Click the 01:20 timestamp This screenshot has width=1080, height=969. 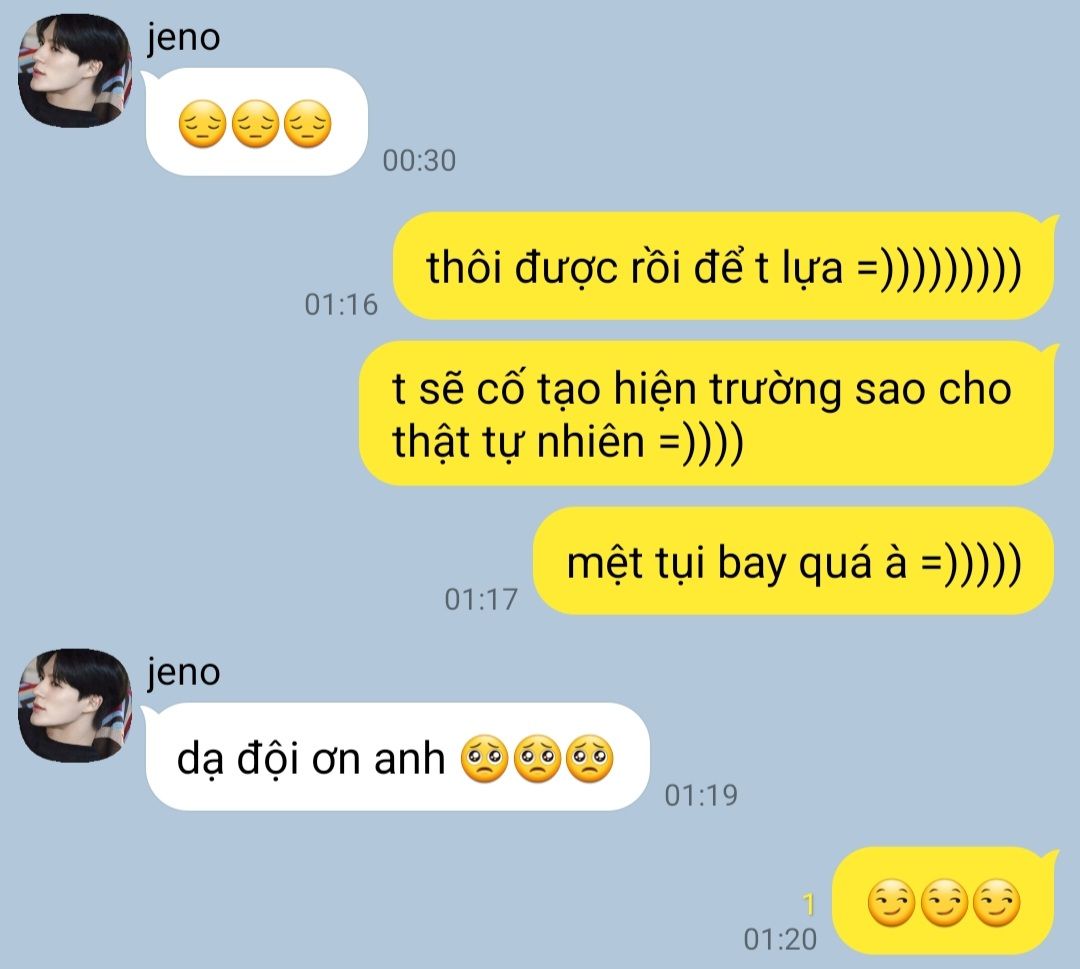[x=780, y=939]
